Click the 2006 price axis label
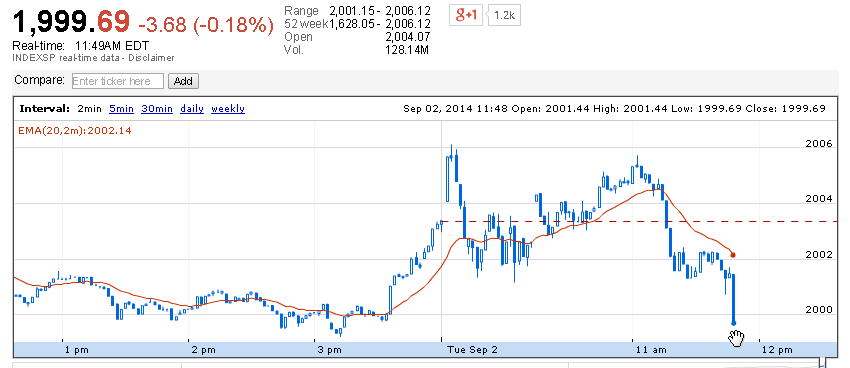 [x=819, y=144]
